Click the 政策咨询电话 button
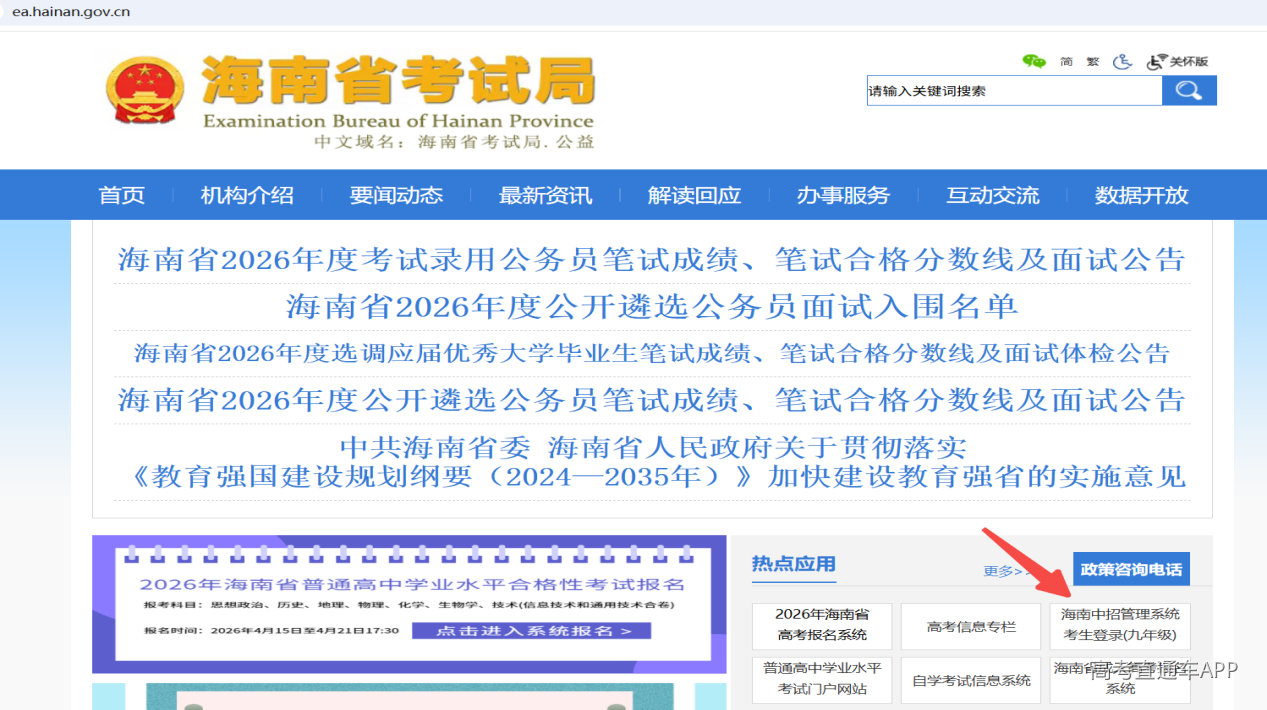This screenshot has width=1267, height=710. tap(1132, 569)
